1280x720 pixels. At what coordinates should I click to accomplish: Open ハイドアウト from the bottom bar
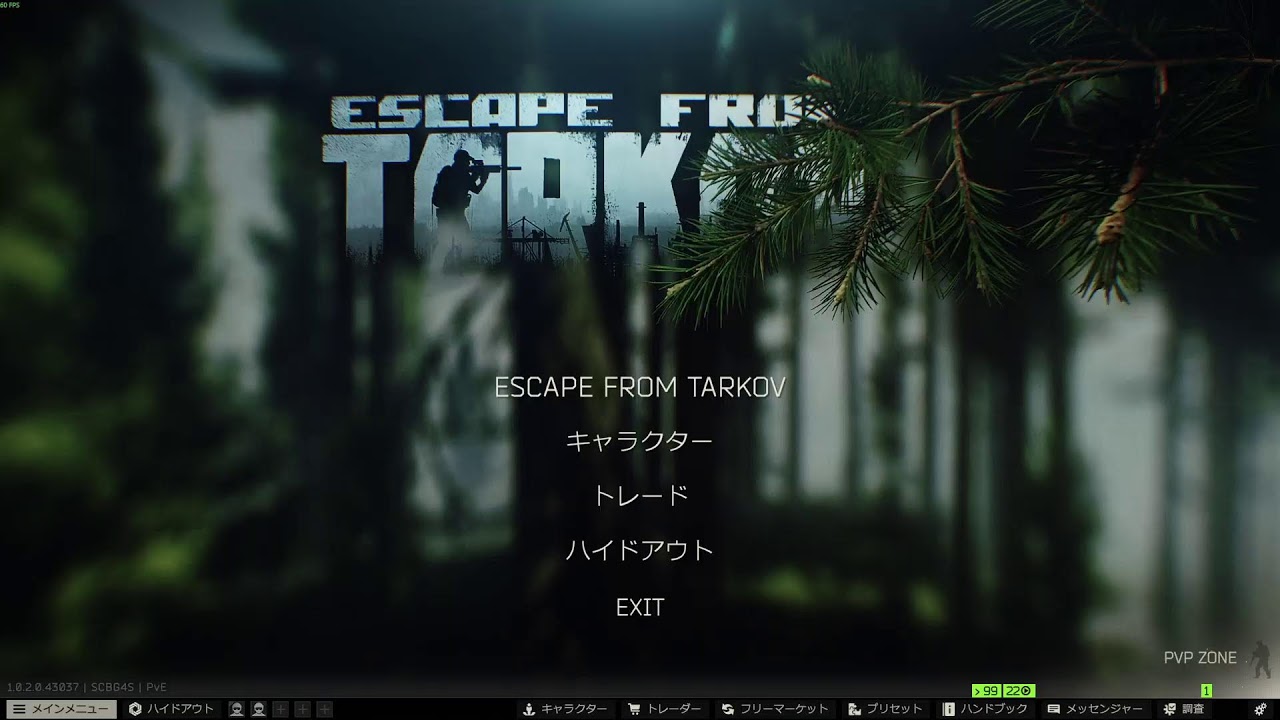click(171, 709)
